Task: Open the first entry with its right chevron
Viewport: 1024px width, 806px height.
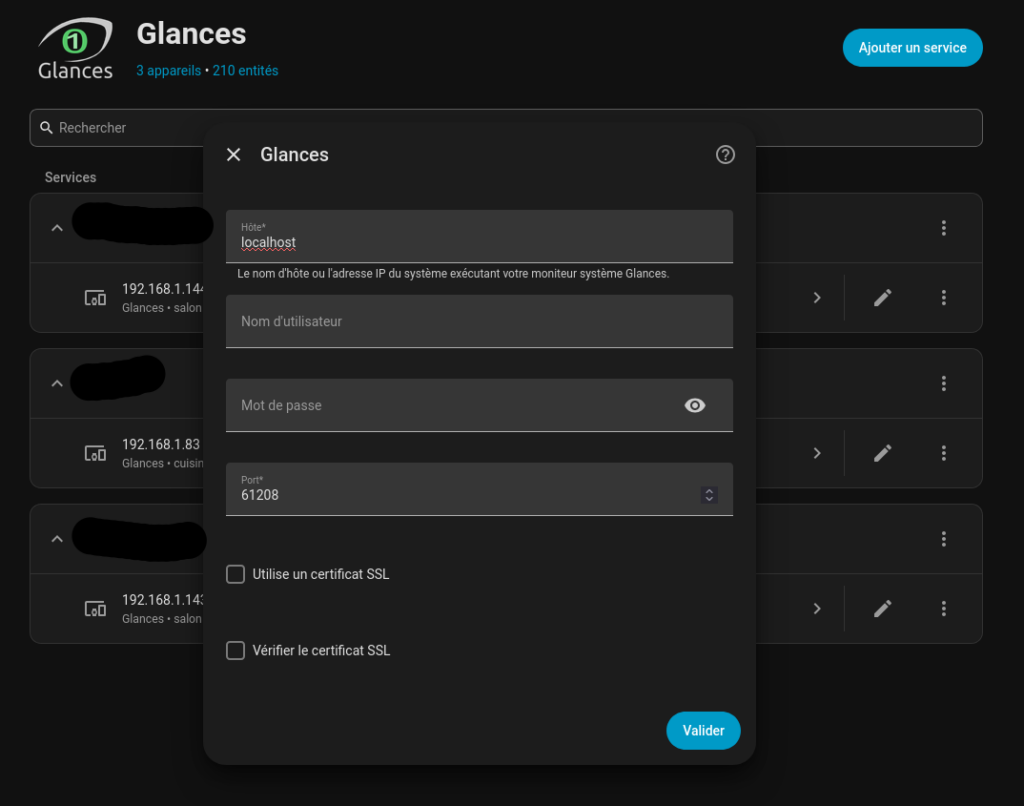Action: click(817, 298)
